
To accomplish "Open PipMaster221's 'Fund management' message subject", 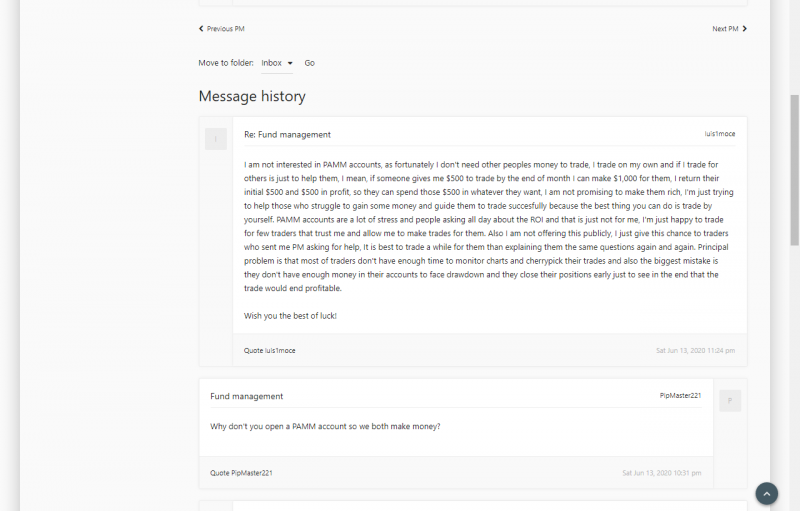I will click(246, 396).
